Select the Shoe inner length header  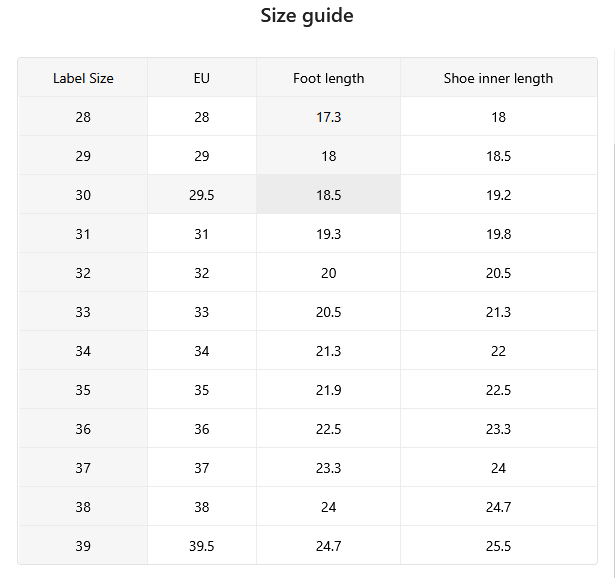click(499, 78)
